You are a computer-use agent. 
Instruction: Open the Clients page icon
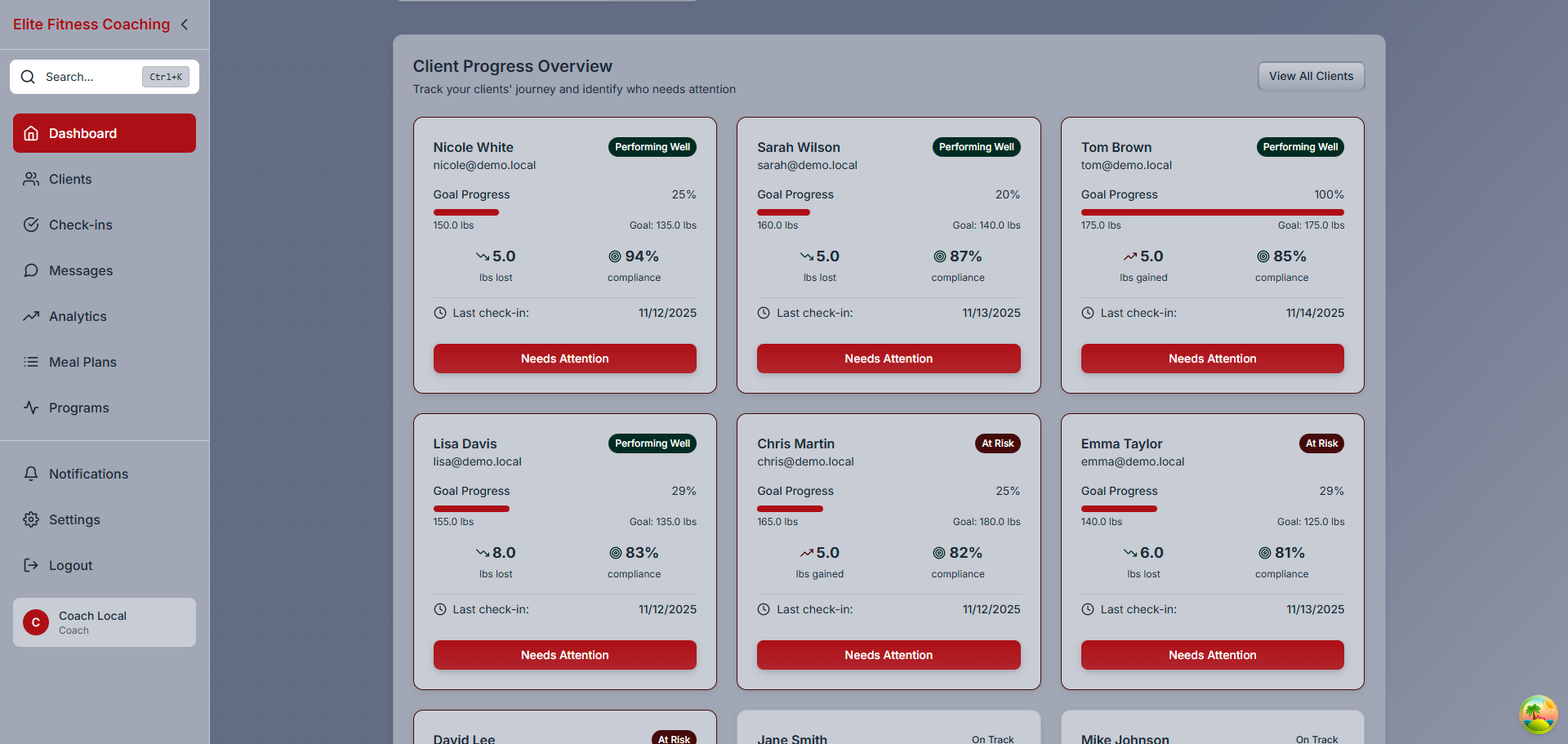[x=31, y=179]
